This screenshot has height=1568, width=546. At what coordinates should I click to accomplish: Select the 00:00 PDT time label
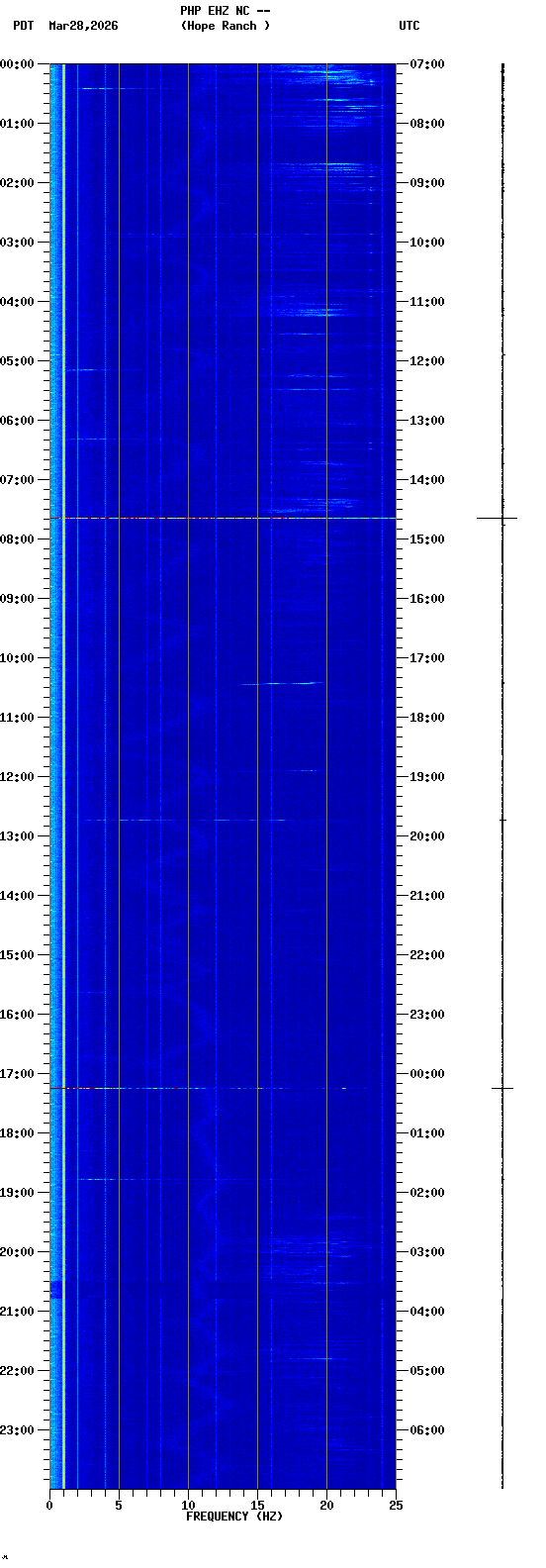pyautogui.click(x=17, y=64)
